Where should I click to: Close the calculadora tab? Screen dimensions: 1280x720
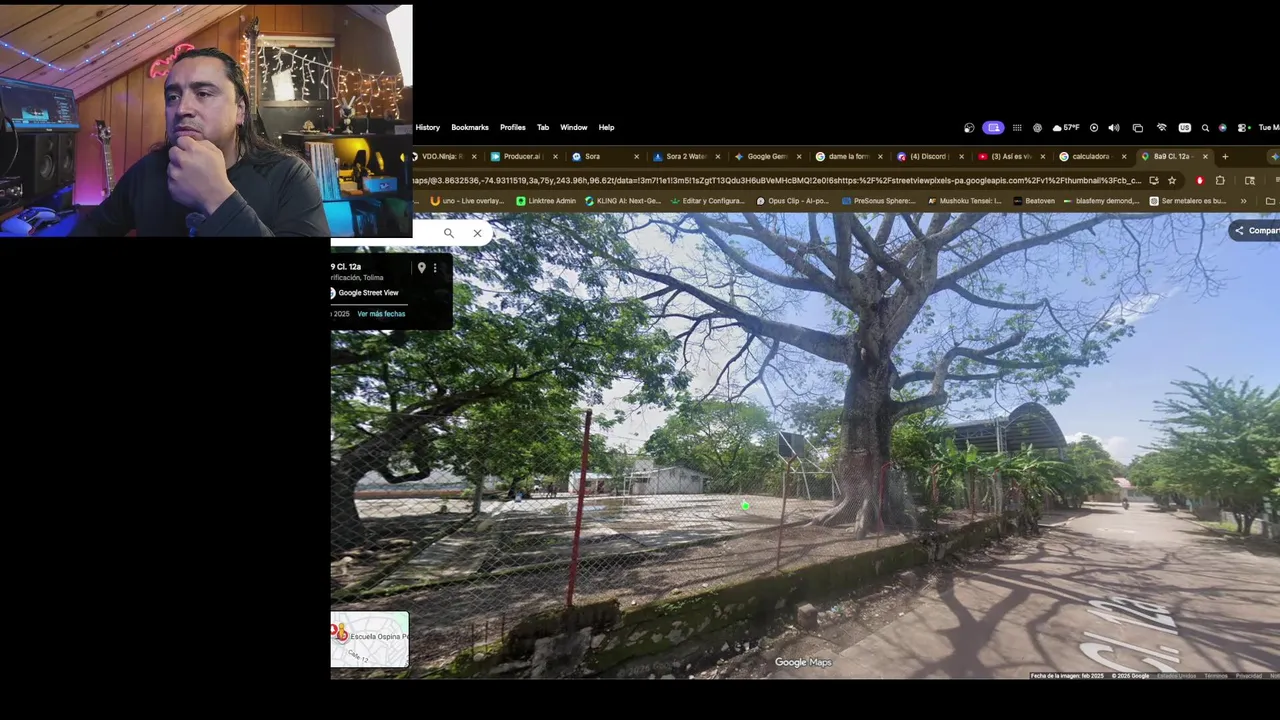click(1124, 156)
